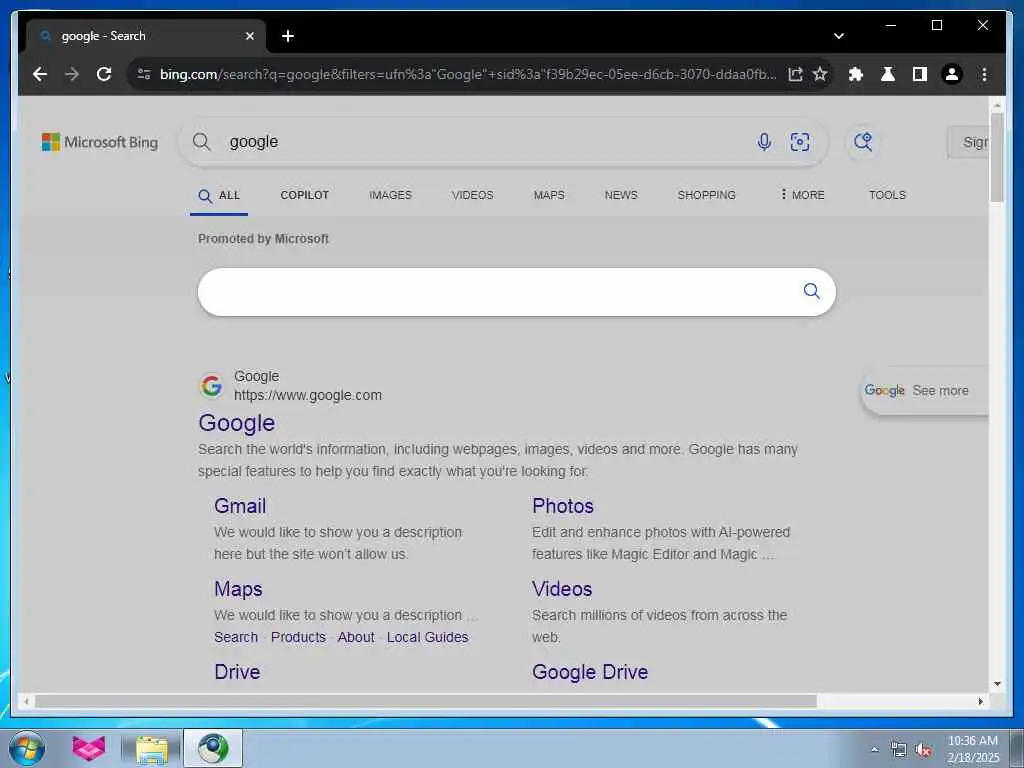The height and width of the screenshot is (768, 1024).
Task: Open the tab search chevron
Action: click(x=839, y=36)
